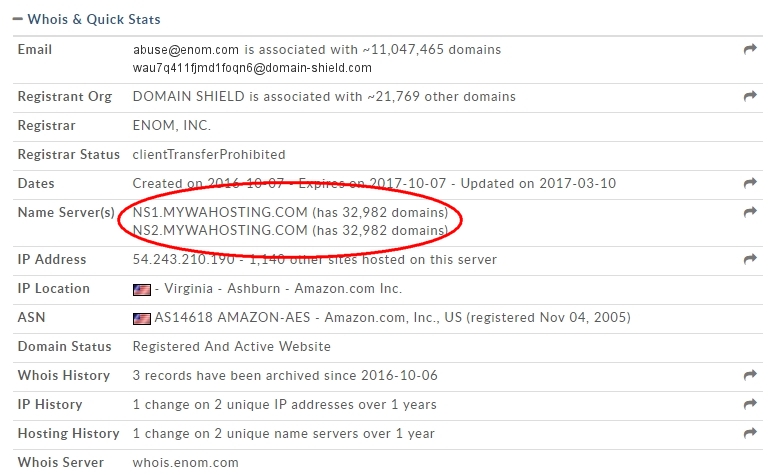
Task: Open the arrow icon in Dates row
Action: [750, 183]
